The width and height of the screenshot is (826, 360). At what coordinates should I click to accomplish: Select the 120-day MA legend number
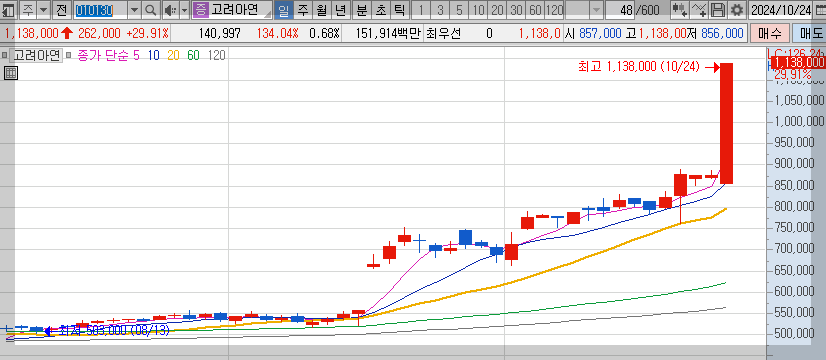pyautogui.click(x=217, y=55)
